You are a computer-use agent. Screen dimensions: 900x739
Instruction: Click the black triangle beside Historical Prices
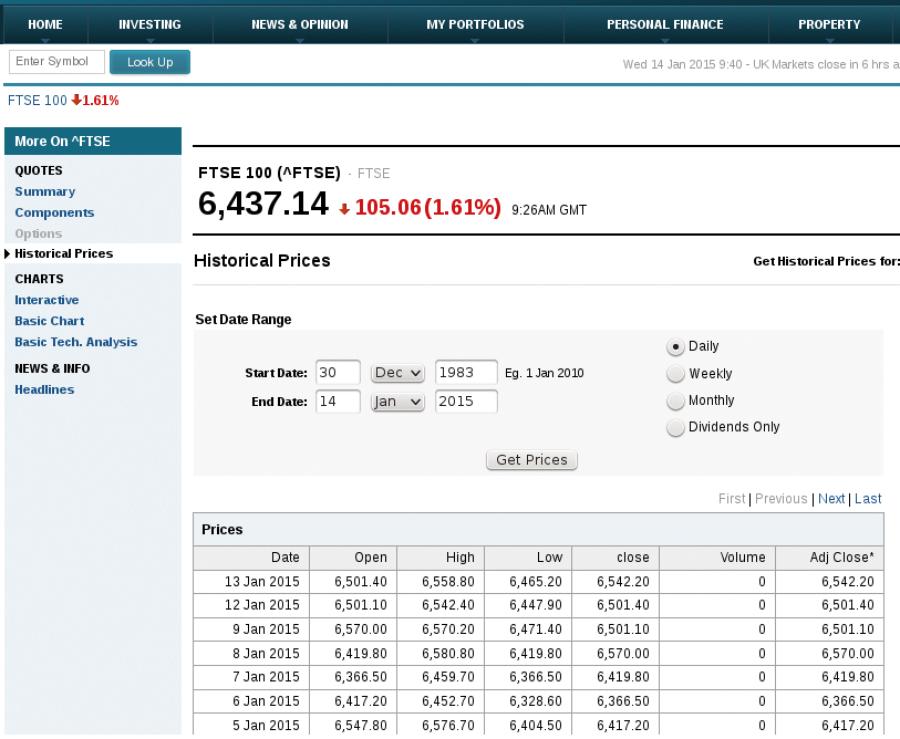pyautogui.click(x=7, y=254)
